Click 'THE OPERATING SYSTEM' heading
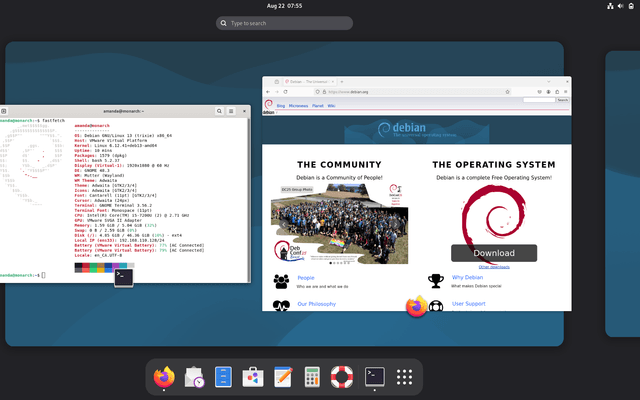Screen dimensions: 640x400 pyautogui.click(x=494, y=164)
